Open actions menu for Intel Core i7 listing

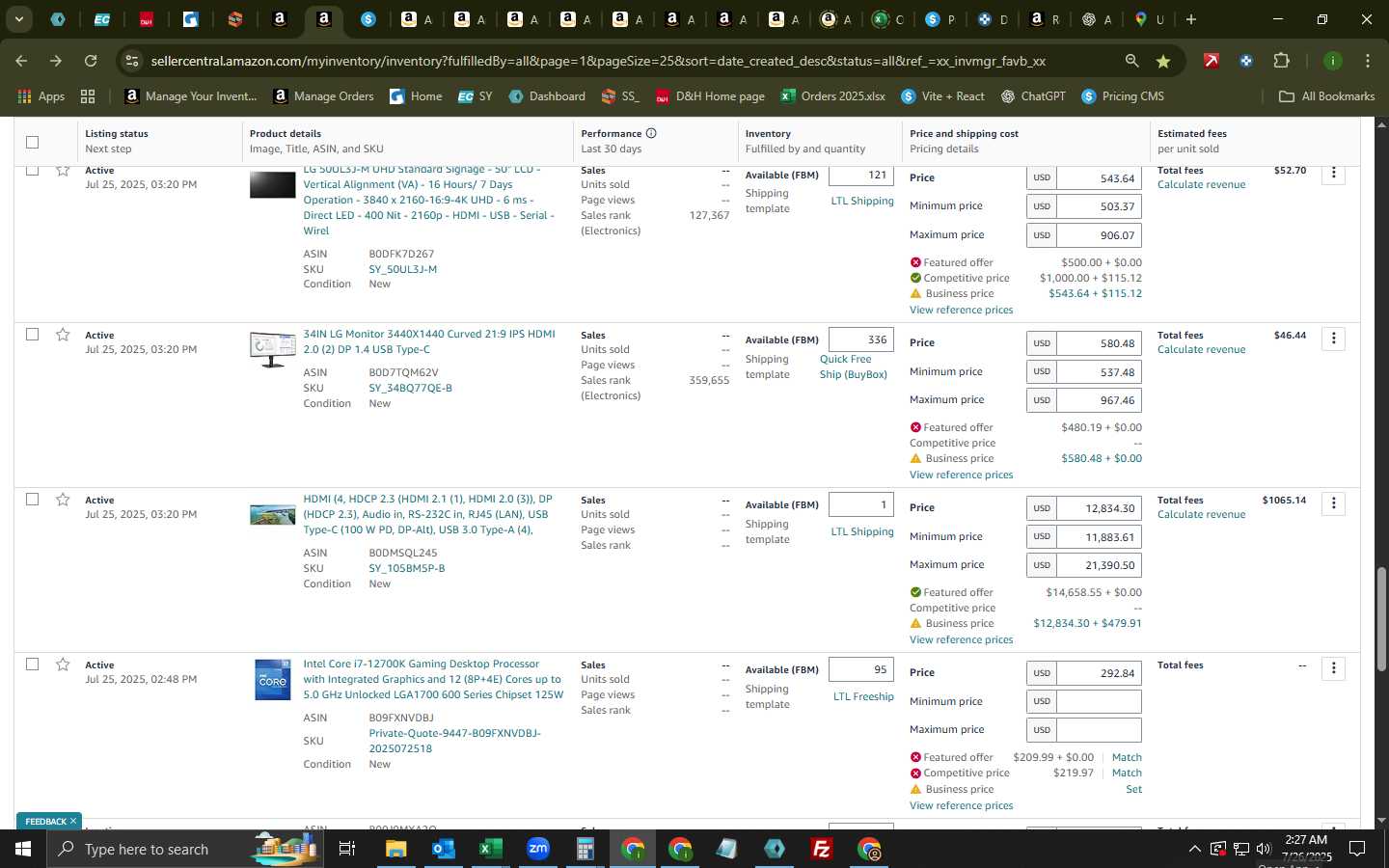click(x=1333, y=668)
